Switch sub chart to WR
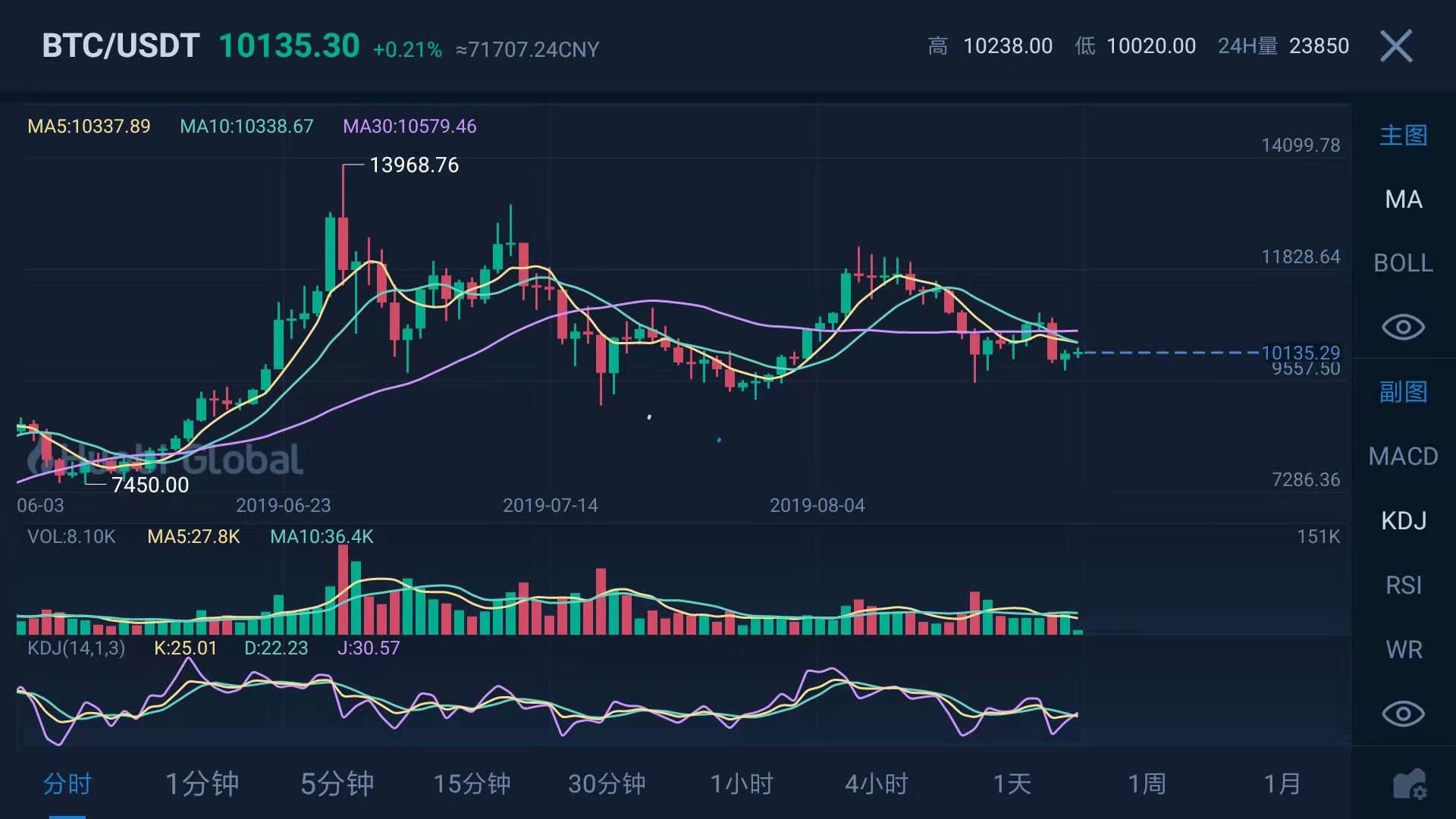The width and height of the screenshot is (1456, 819). 1403,650
